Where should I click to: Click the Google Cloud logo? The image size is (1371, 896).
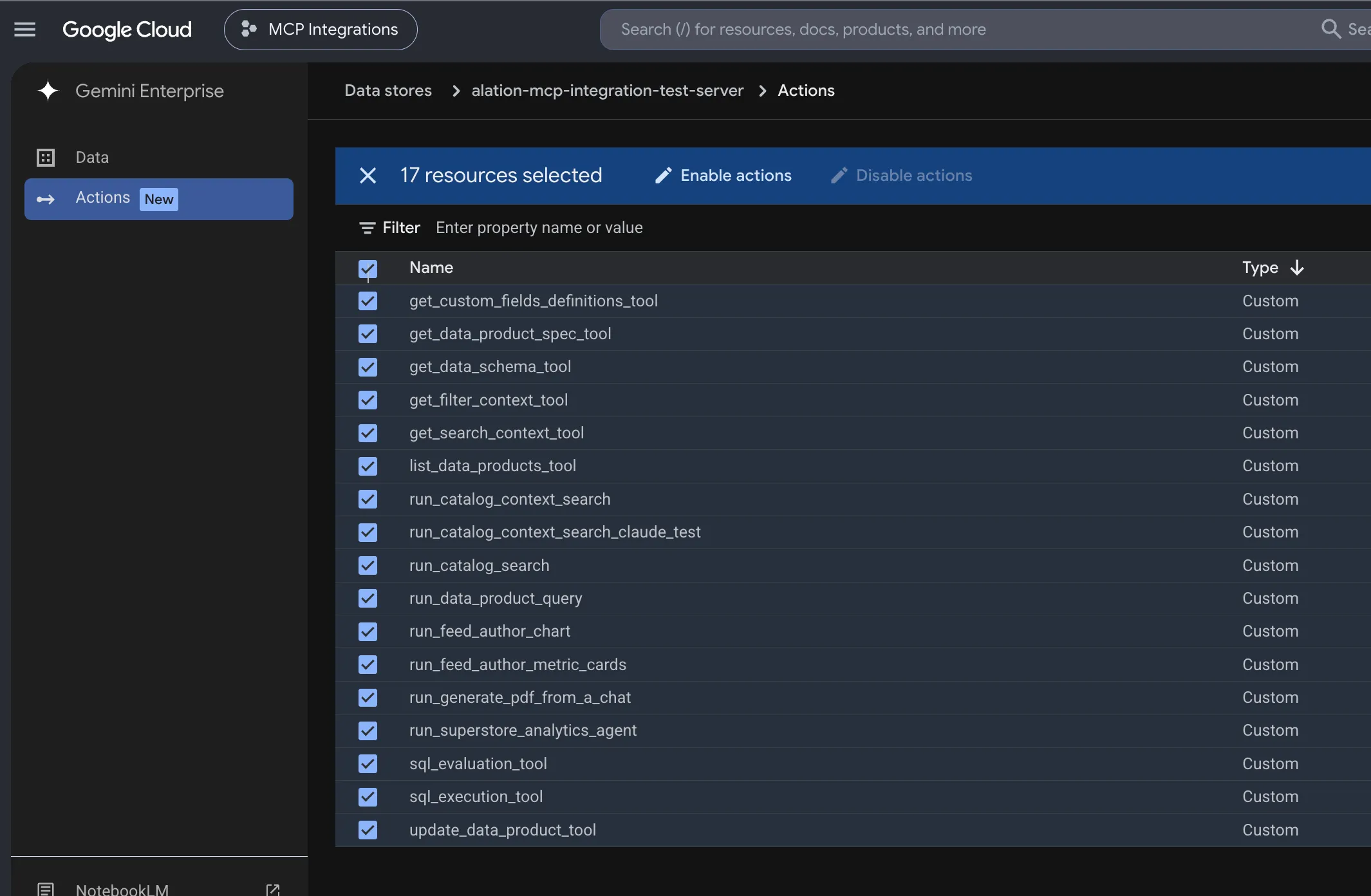click(x=127, y=30)
